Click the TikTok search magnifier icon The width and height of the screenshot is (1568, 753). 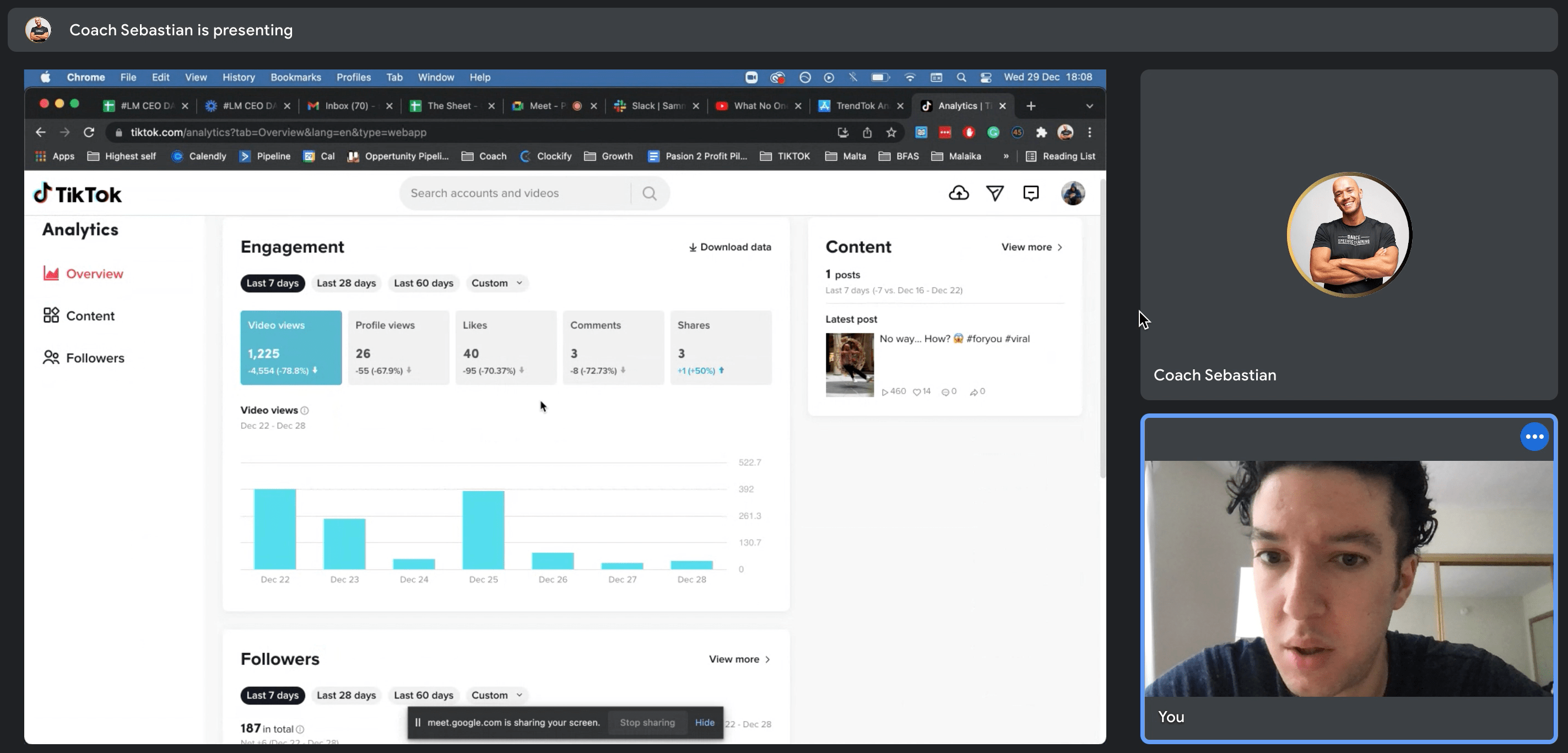pyautogui.click(x=650, y=193)
